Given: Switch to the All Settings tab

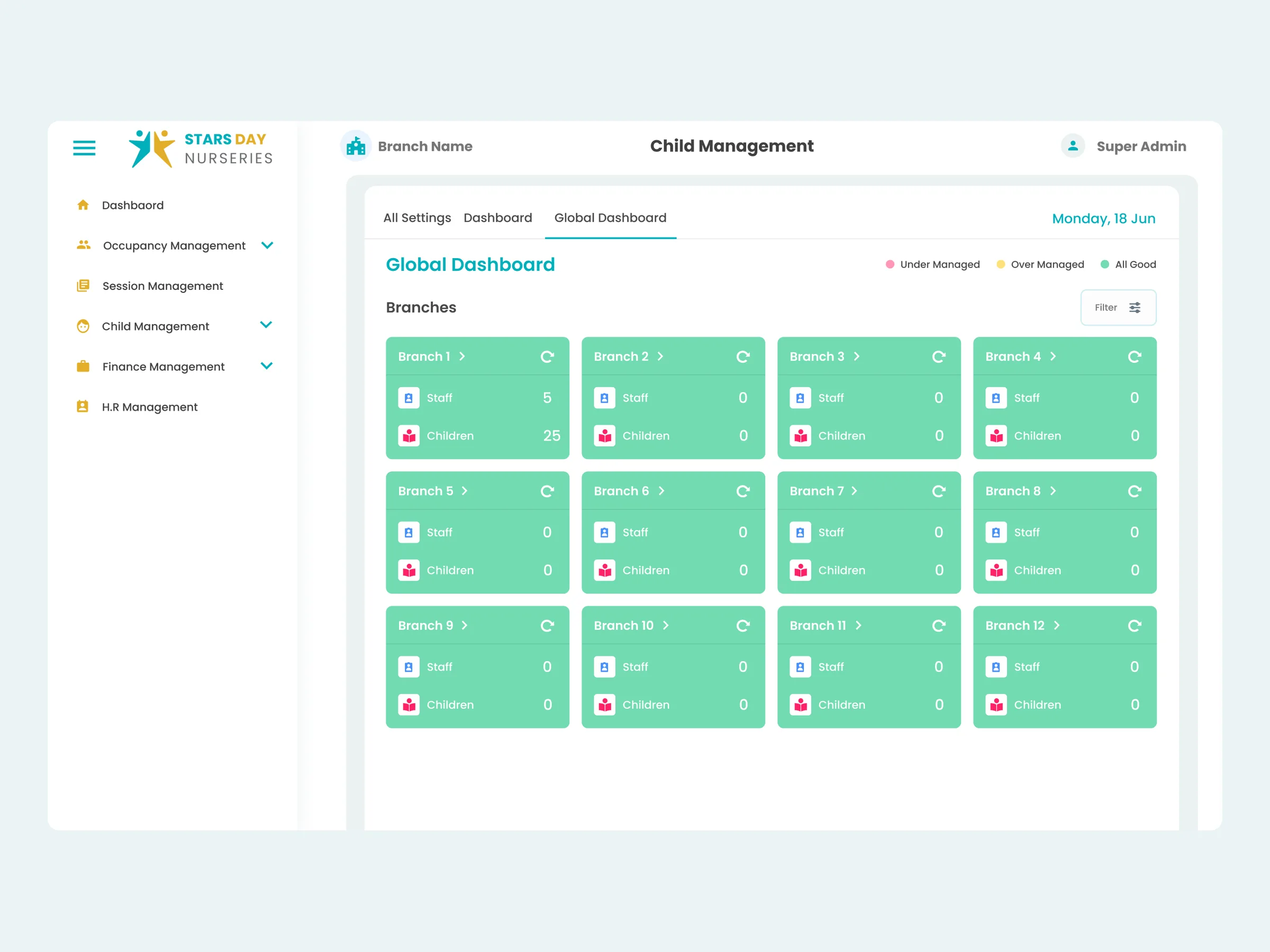Looking at the screenshot, I should coord(418,218).
